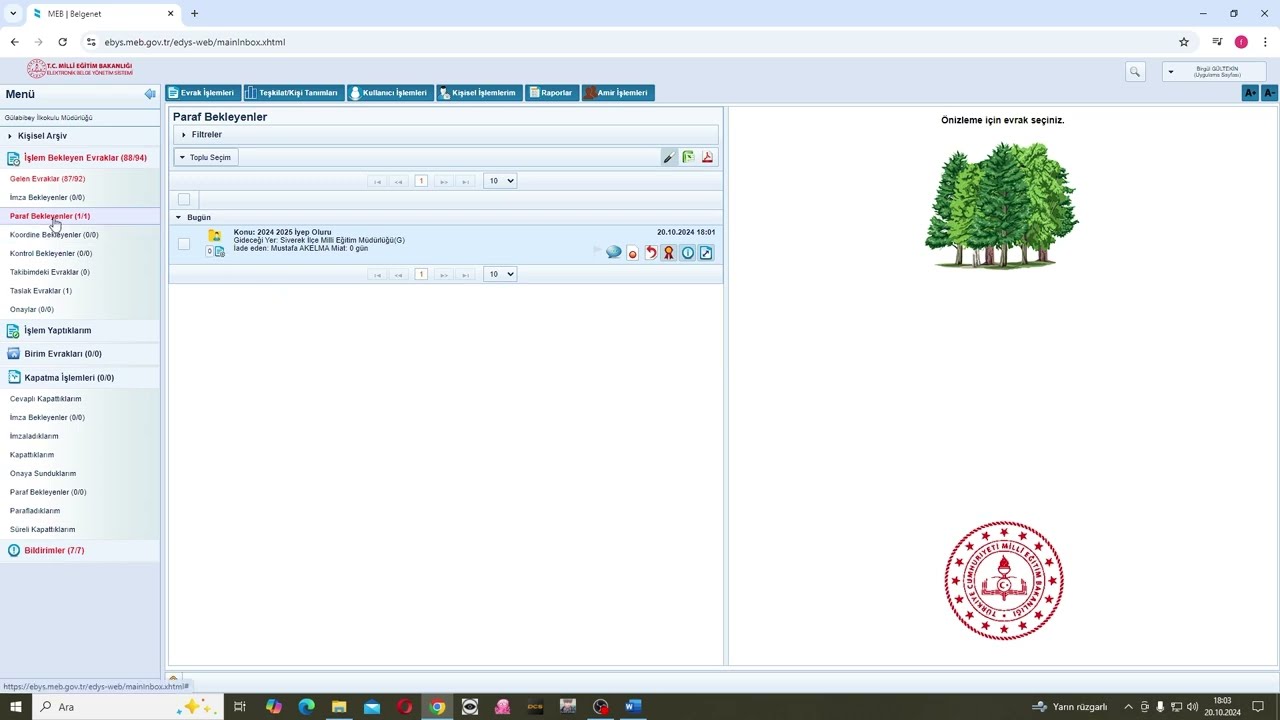Open File Explorer from the taskbar
The width and height of the screenshot is (1280, 720).
[339, 706]
